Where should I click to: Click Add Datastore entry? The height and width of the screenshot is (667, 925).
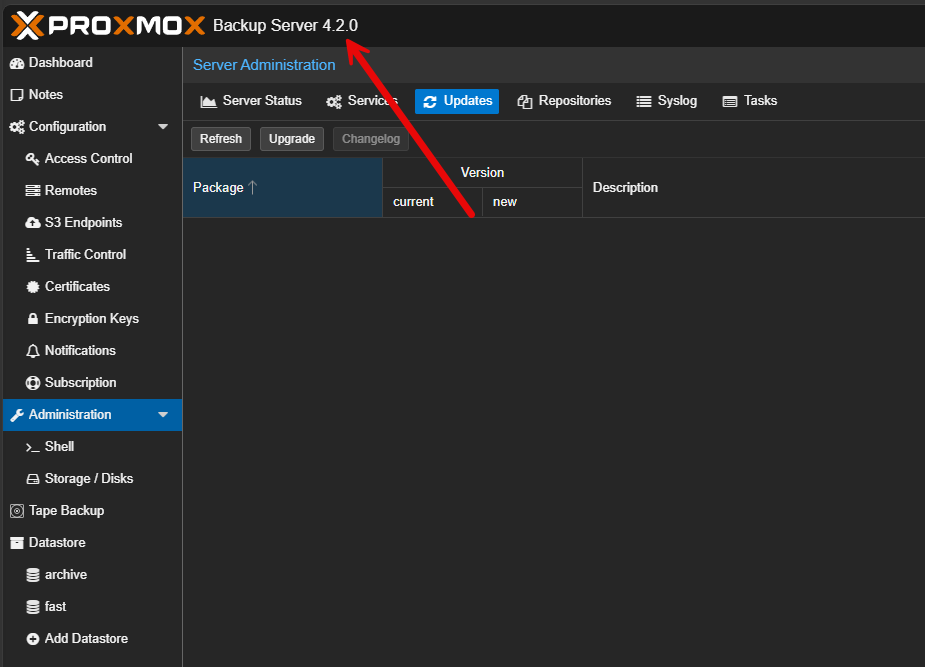coord(93,638)
